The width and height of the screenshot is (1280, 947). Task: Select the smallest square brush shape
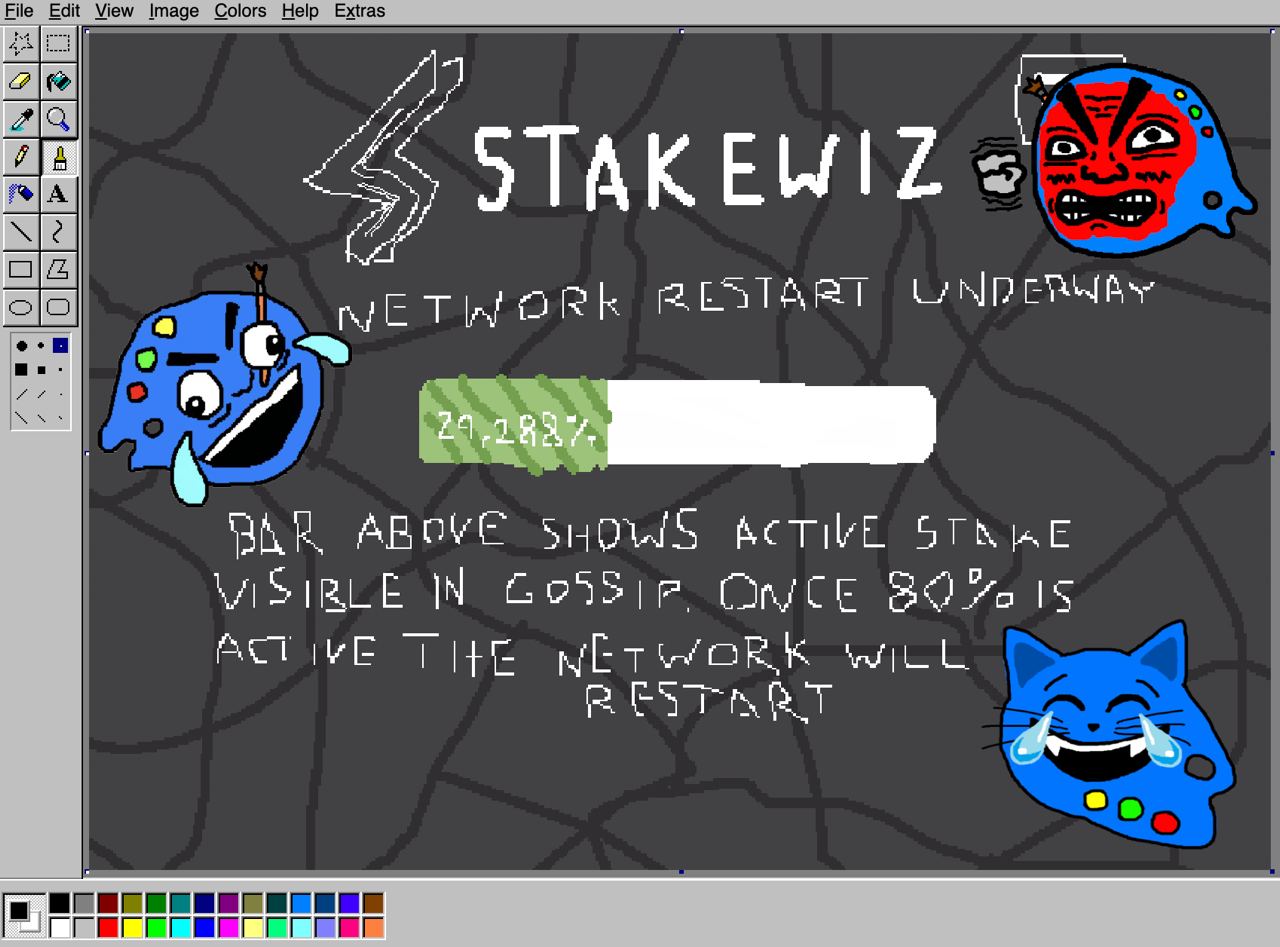tap(60, 370)
